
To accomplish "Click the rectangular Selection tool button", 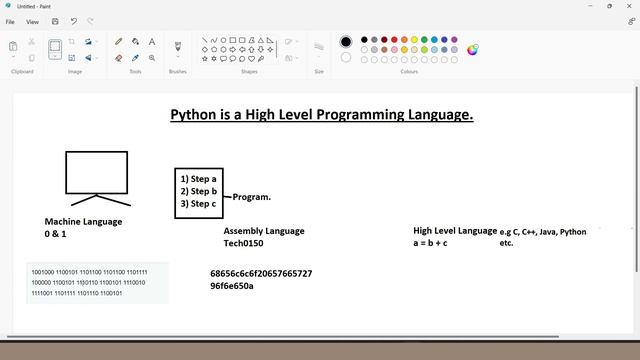I will pyautogui.click(x=55, y=47).
